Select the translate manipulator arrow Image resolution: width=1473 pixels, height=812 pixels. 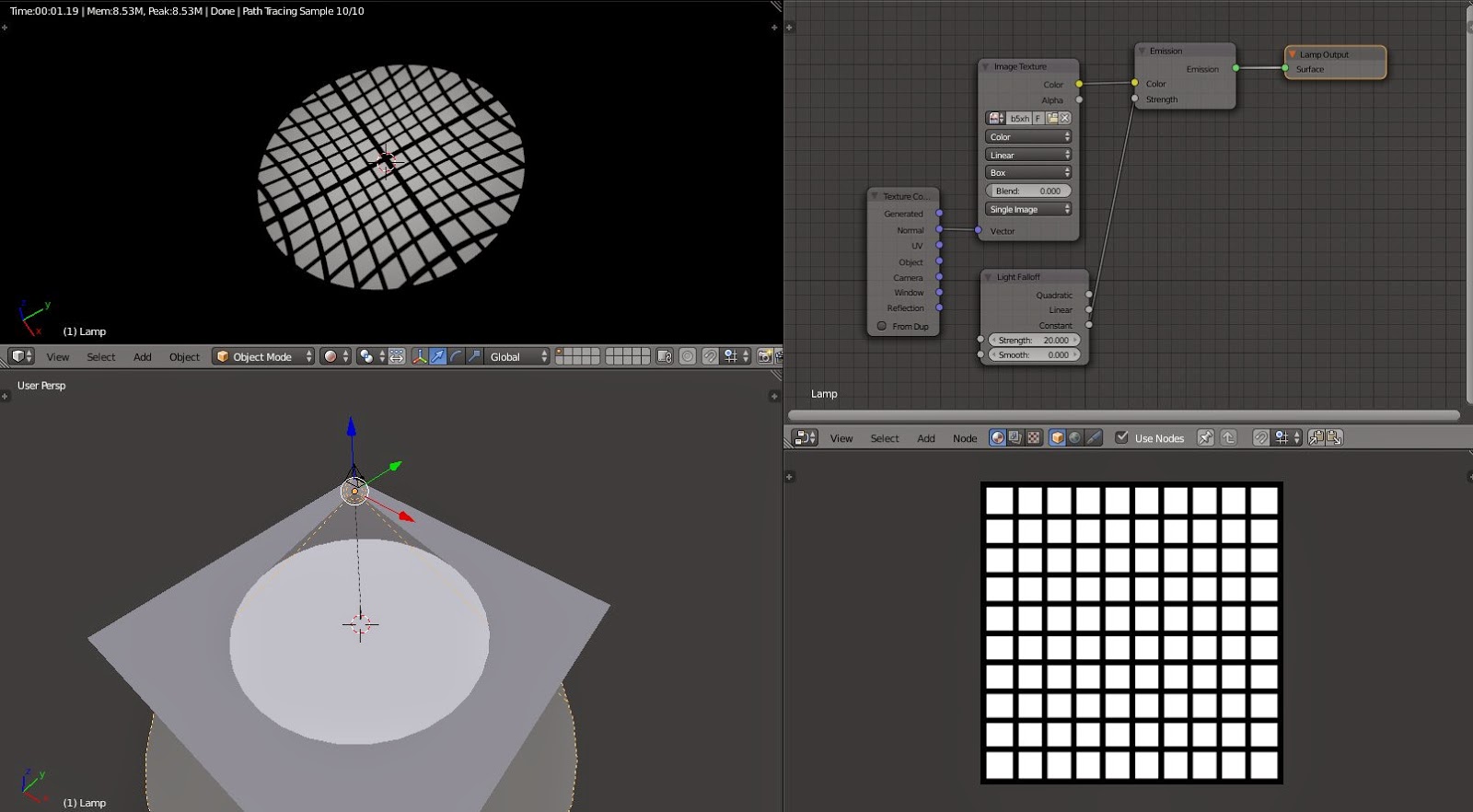[x=438, y=356]
